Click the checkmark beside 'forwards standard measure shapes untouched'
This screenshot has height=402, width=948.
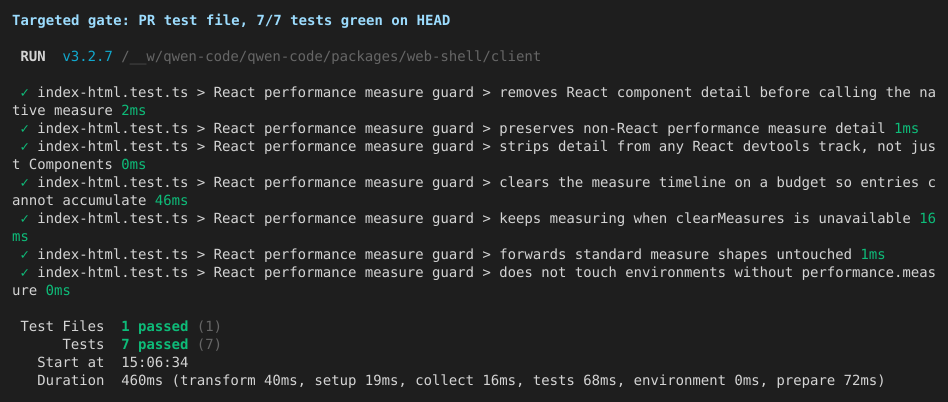click(25, 254)
